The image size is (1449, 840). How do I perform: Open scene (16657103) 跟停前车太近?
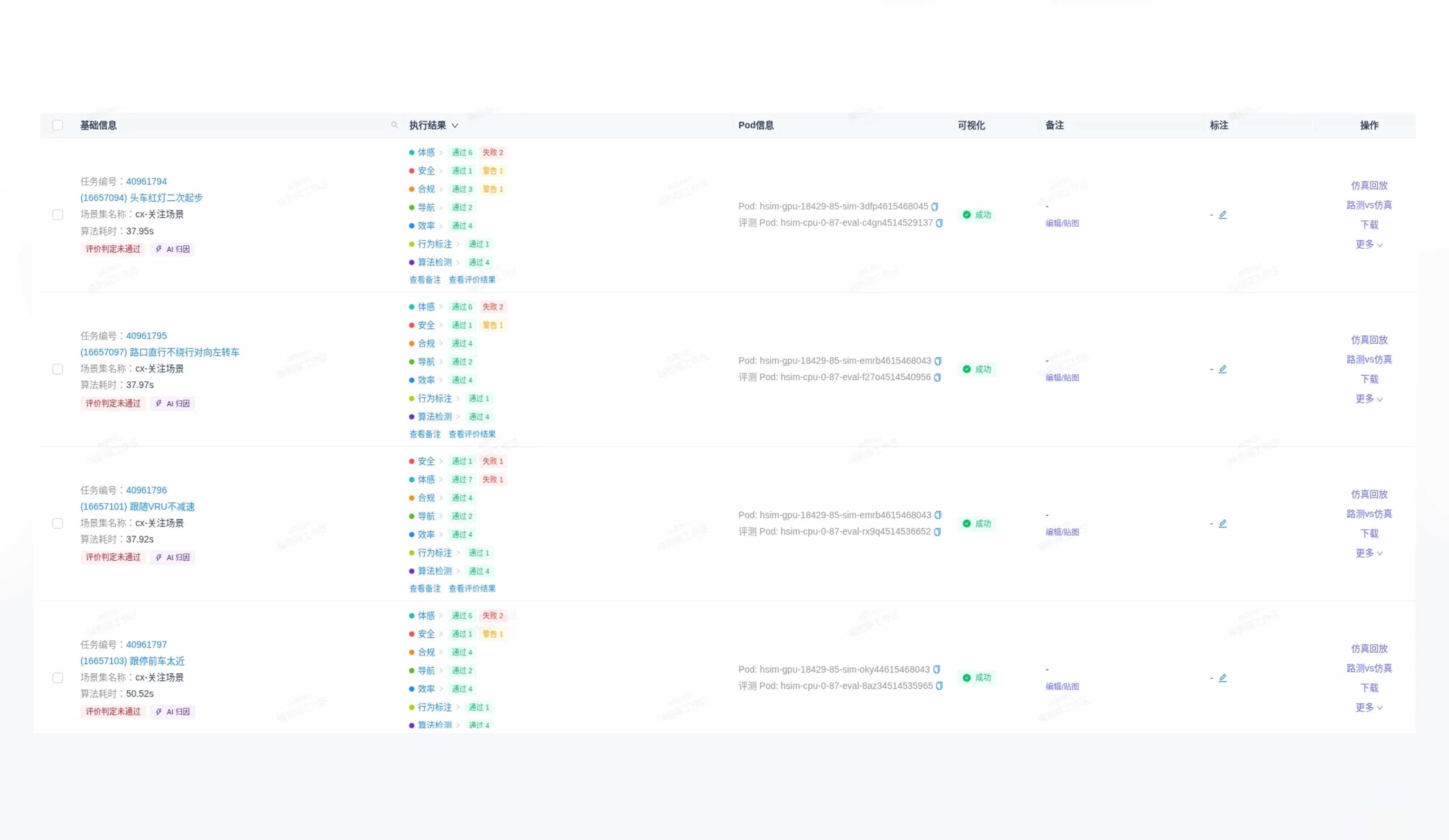(x=132, y=661)
